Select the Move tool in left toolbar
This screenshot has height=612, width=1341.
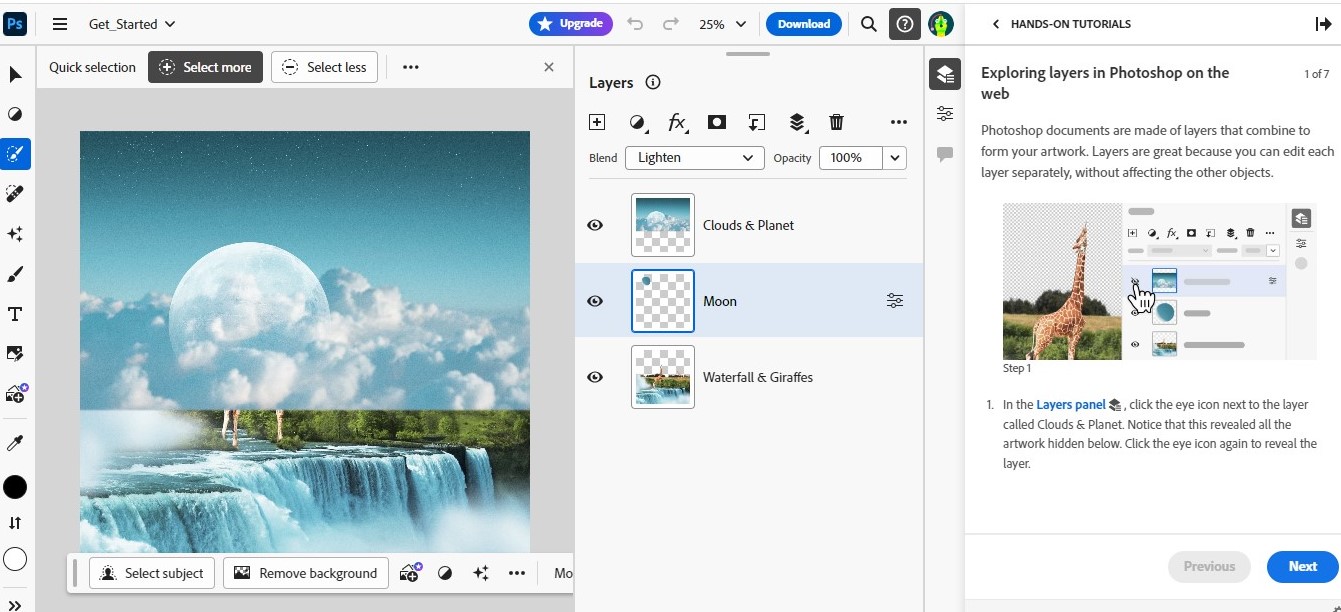[x=15, y=74]
